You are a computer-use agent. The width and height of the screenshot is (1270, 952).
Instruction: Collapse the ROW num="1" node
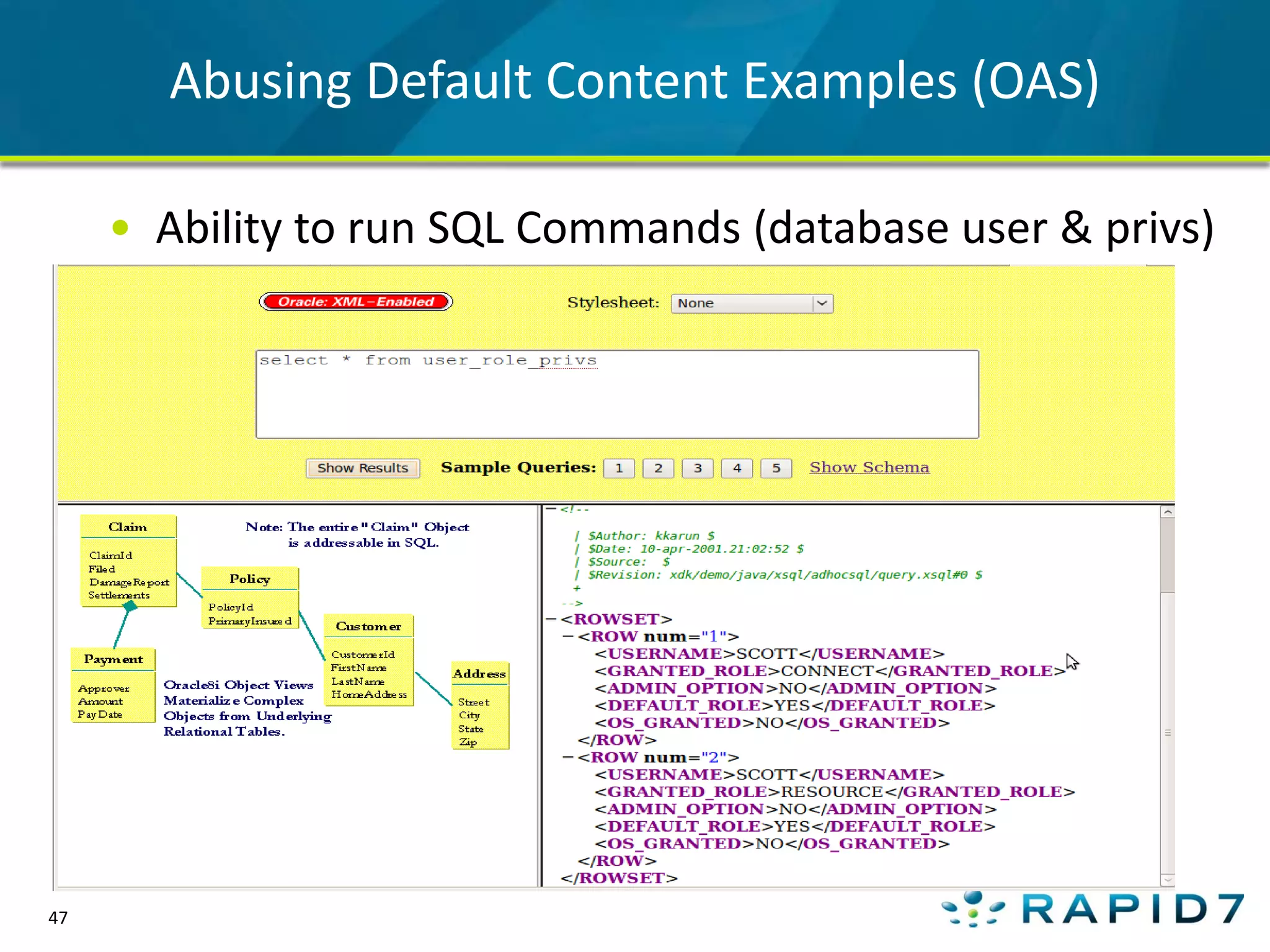tap(568, 636)
